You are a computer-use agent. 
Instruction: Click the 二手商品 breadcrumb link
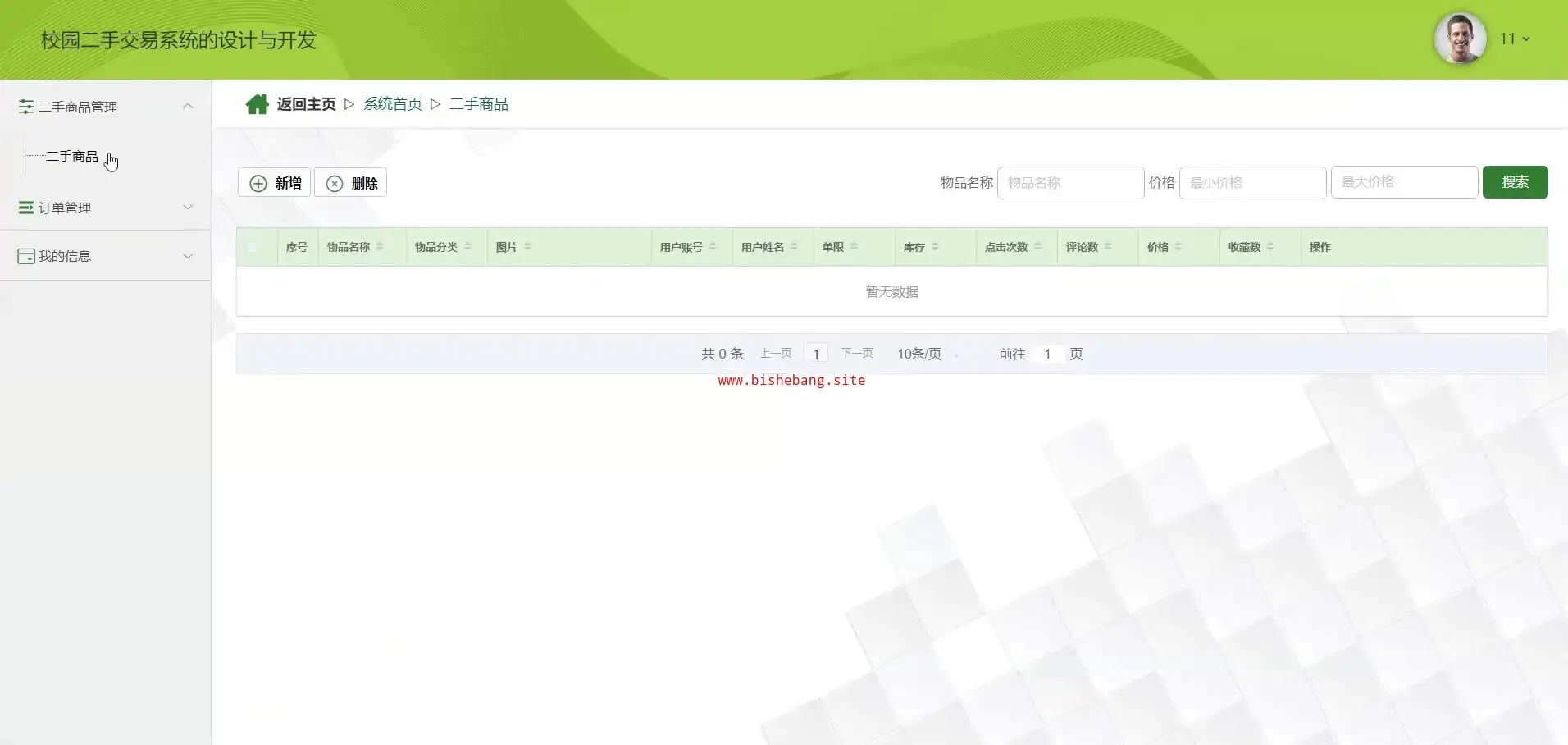pos(479,104)
